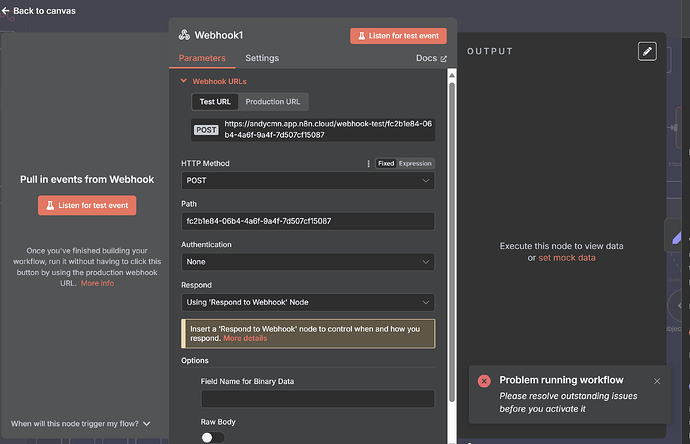Click the set mock data link
Image resolution: width=690 pixels, height=444 pixels.
pos(567,258)
